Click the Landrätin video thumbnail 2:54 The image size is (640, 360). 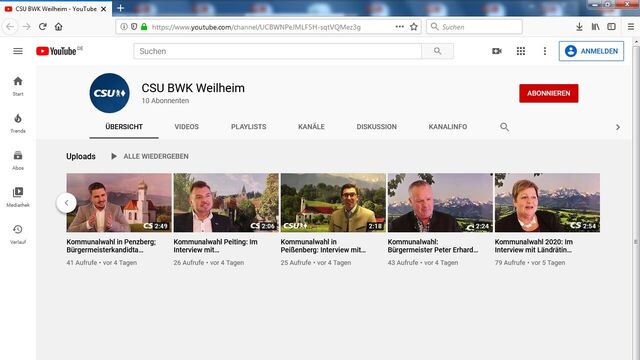tap(547, 202)
